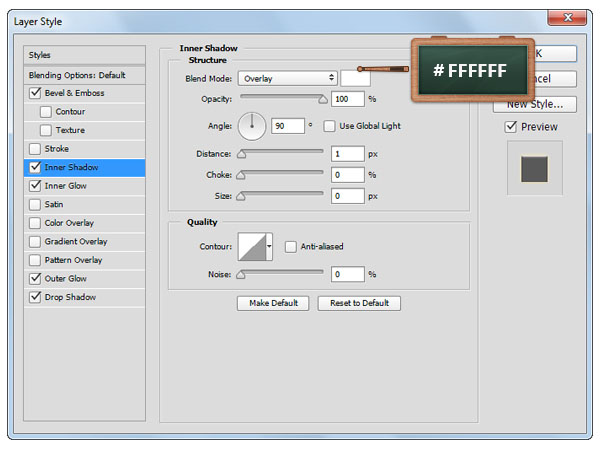Toggle the Preview checkbox
The width and height of the screenshot is (600, 449).
511,127
